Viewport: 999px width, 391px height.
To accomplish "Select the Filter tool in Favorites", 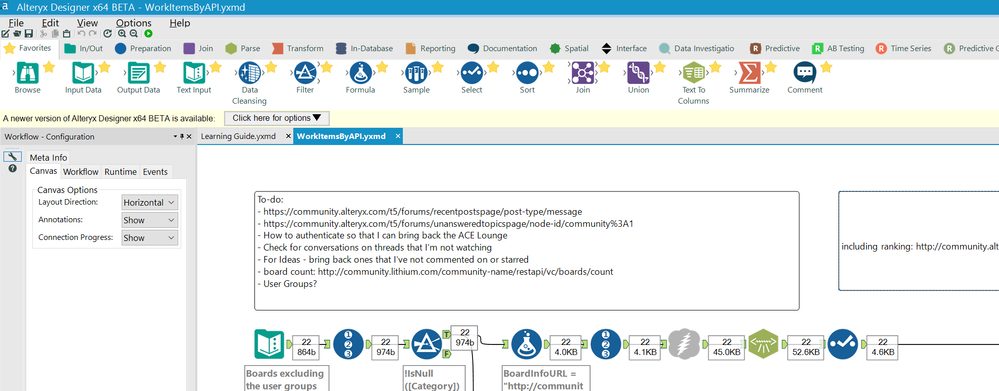I will pos(305,73).
